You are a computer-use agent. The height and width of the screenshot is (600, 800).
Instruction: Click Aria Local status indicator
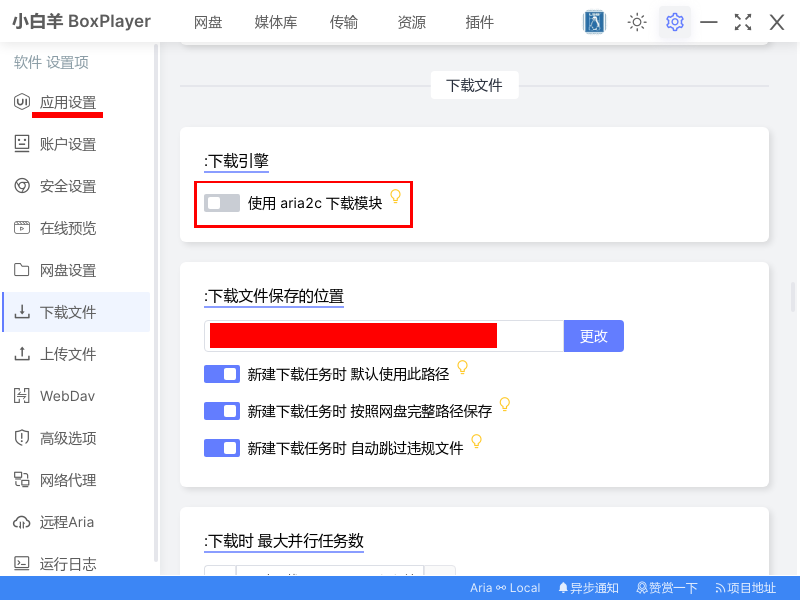pyautogui.click(x=505, y=588)
